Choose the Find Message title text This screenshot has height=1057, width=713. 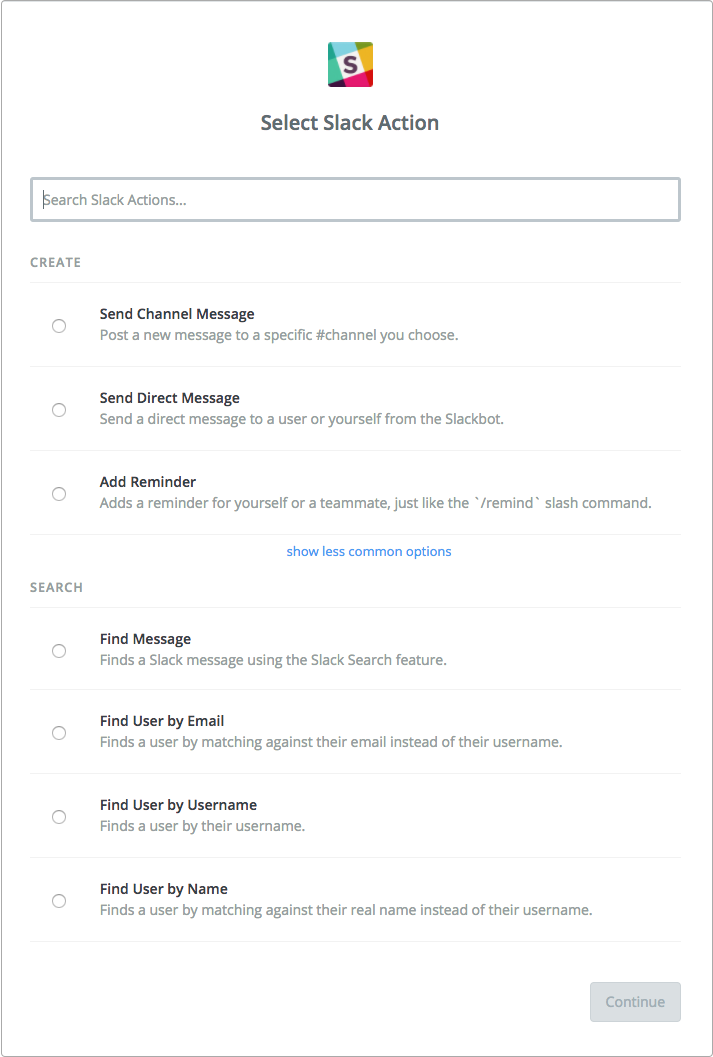pos(146,639)
